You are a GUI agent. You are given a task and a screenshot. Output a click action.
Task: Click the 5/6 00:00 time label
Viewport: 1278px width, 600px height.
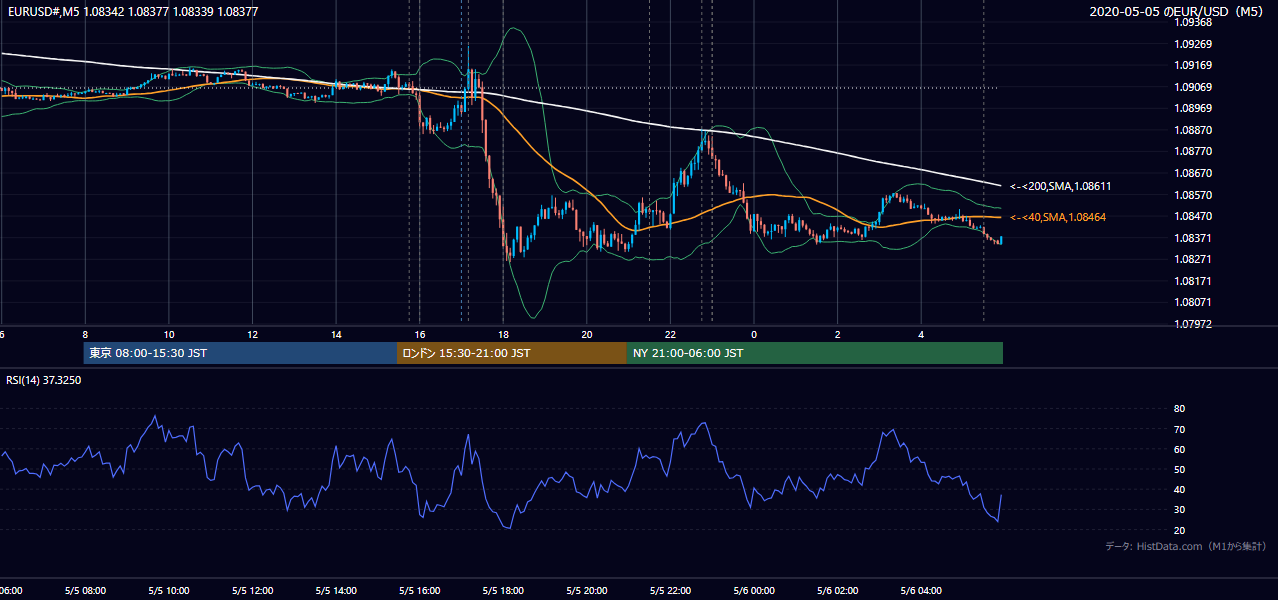755,590
